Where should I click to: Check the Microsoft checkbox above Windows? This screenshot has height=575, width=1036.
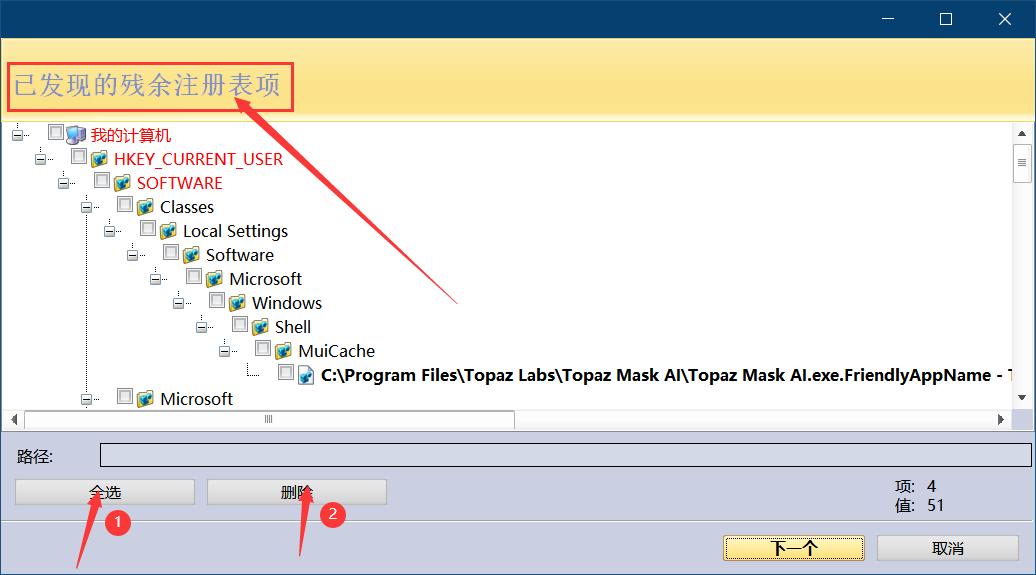[194, 276]
